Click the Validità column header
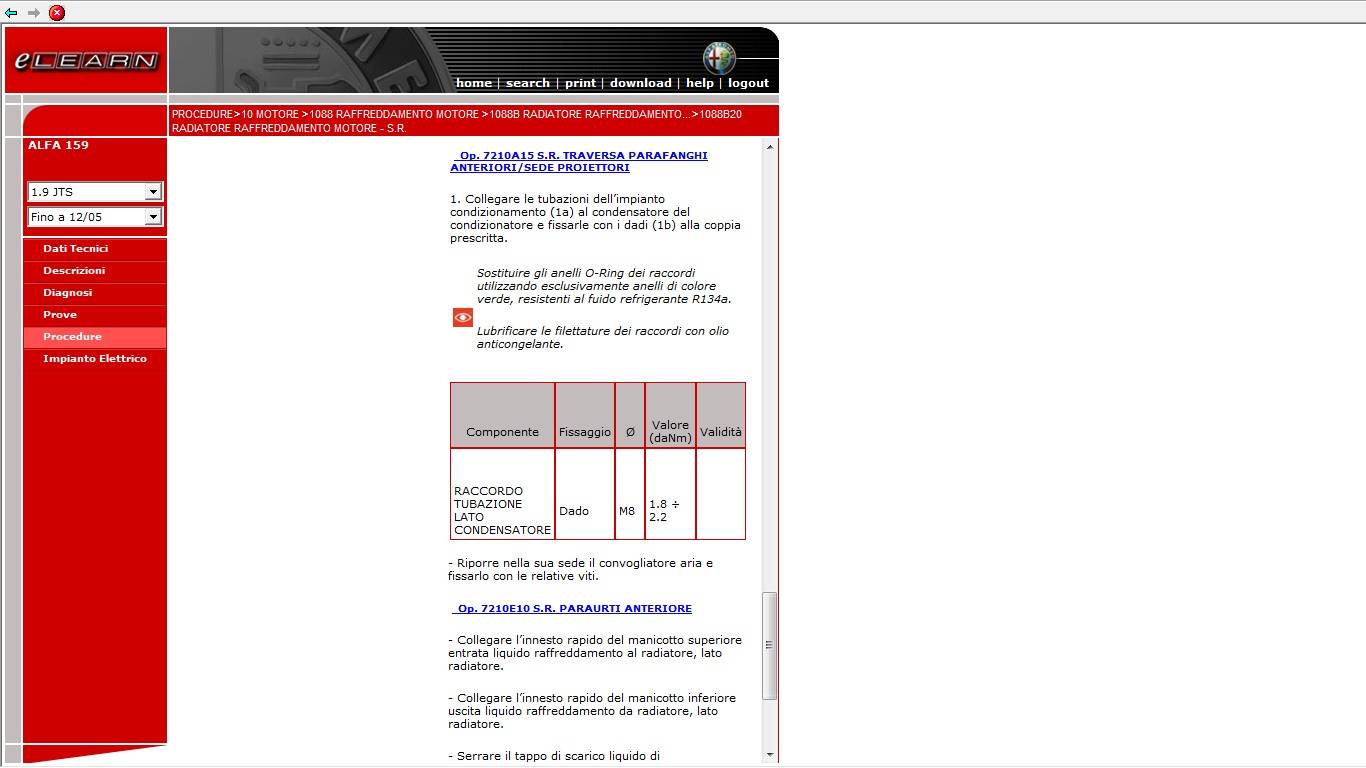Screen dimensions: 1366x768 pyautogui.click(x=721, y=415)
